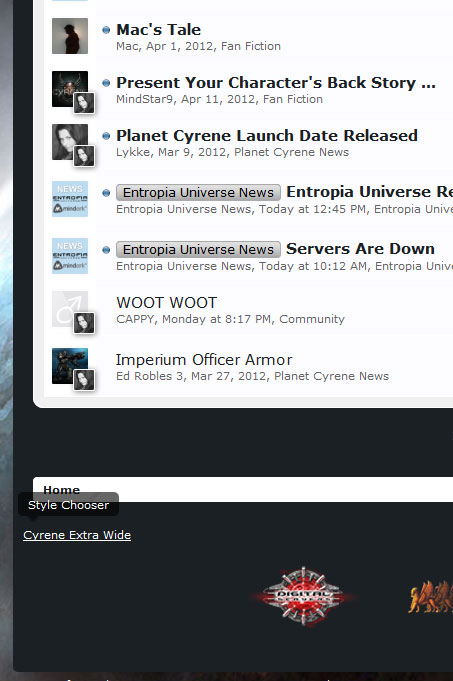Open the WOOT WOOT thread

(x=167, y=302)
